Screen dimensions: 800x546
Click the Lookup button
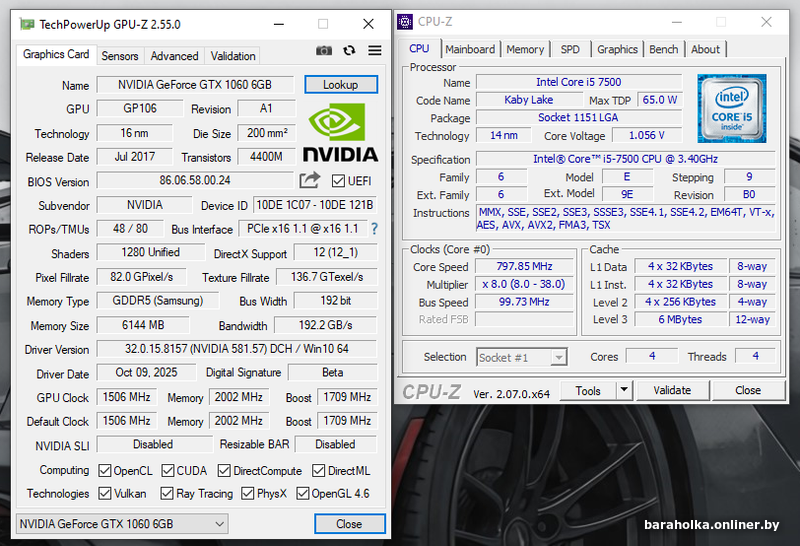click(x=341, y=85)
